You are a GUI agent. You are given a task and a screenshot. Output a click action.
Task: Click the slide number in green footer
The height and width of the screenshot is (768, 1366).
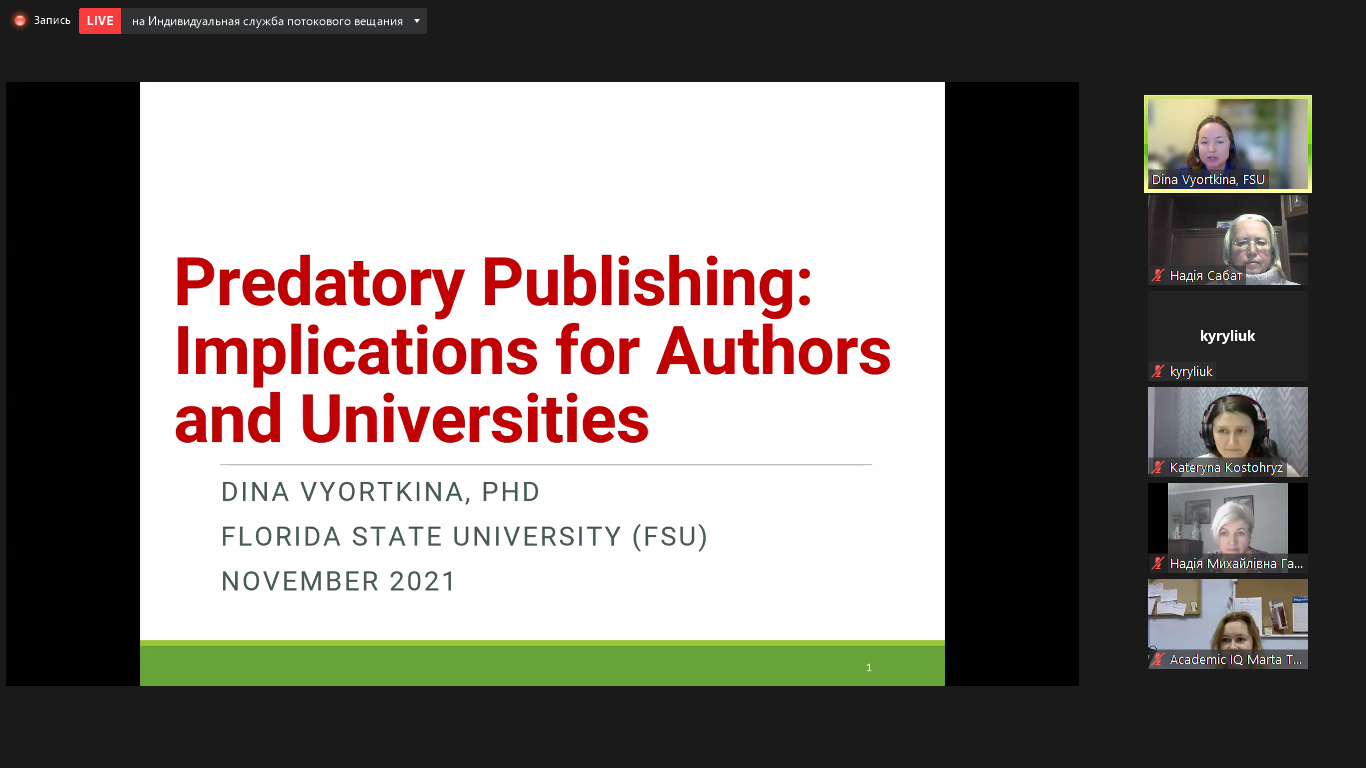point(869,667)
